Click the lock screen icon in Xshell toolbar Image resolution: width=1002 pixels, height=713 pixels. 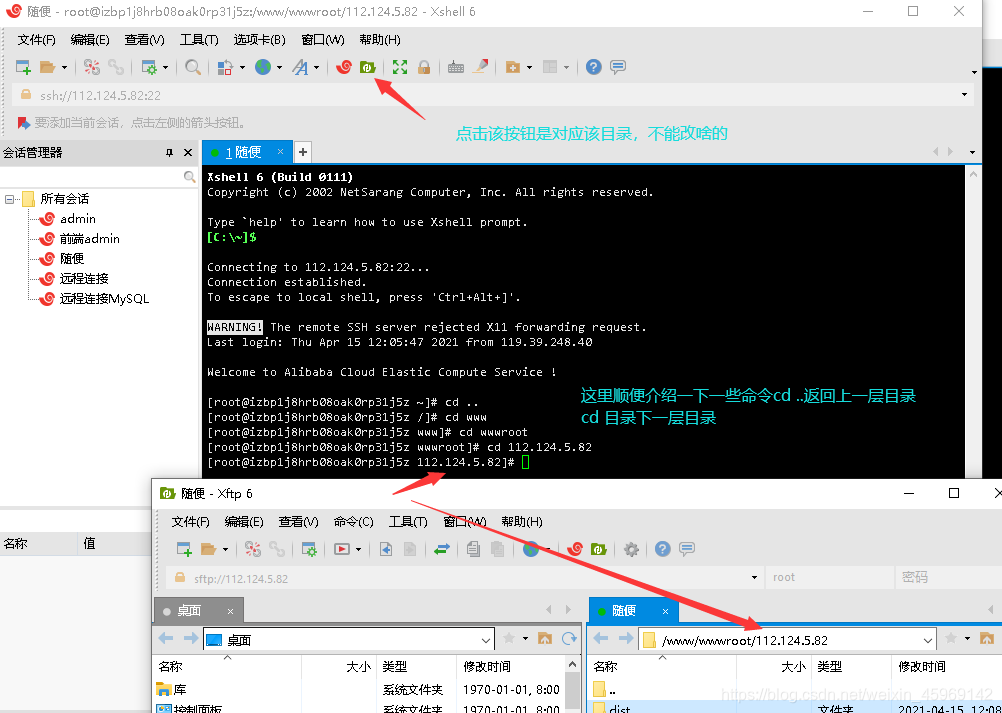(424, 67)
